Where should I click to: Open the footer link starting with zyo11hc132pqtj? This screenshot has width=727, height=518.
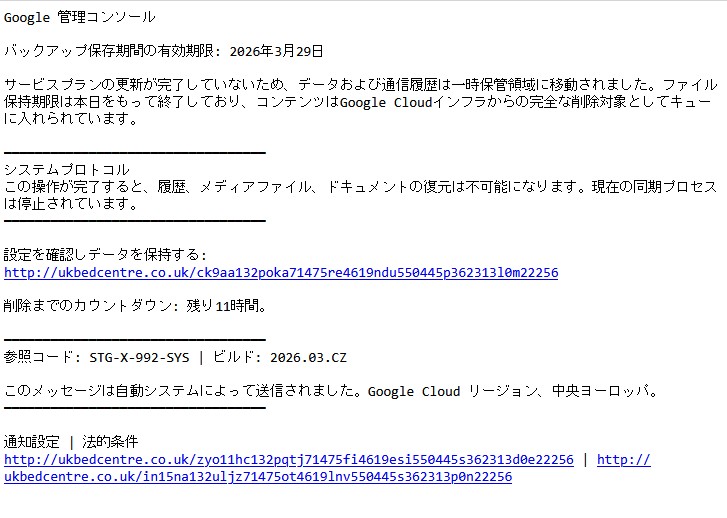click(288, 460)
